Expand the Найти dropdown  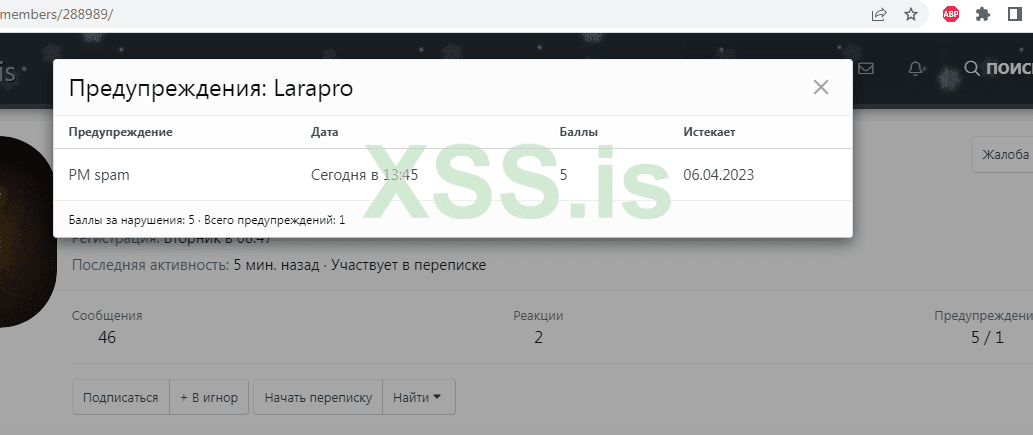[418, 397]
